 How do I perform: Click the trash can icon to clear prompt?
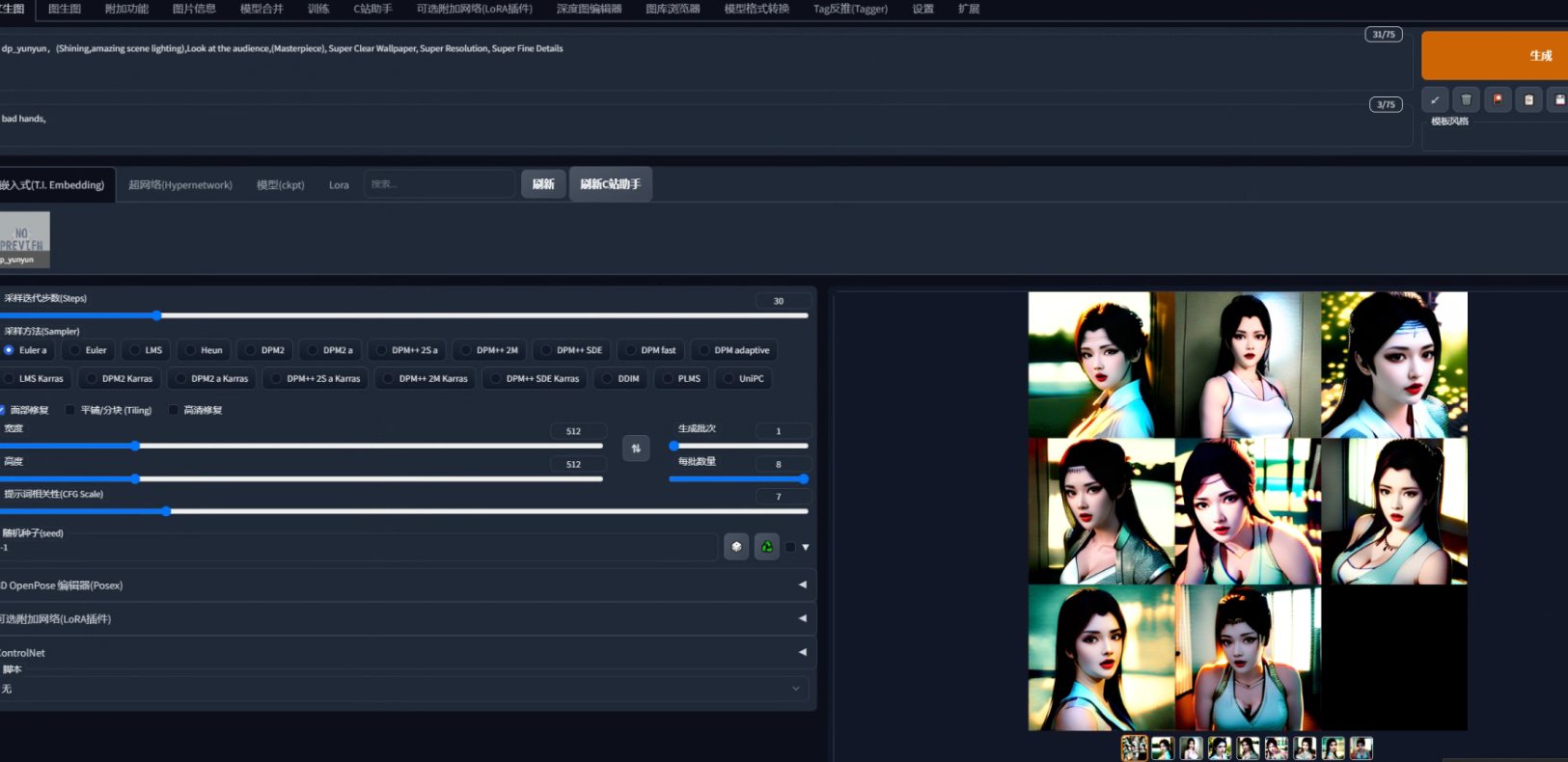tap(1466, 99)
